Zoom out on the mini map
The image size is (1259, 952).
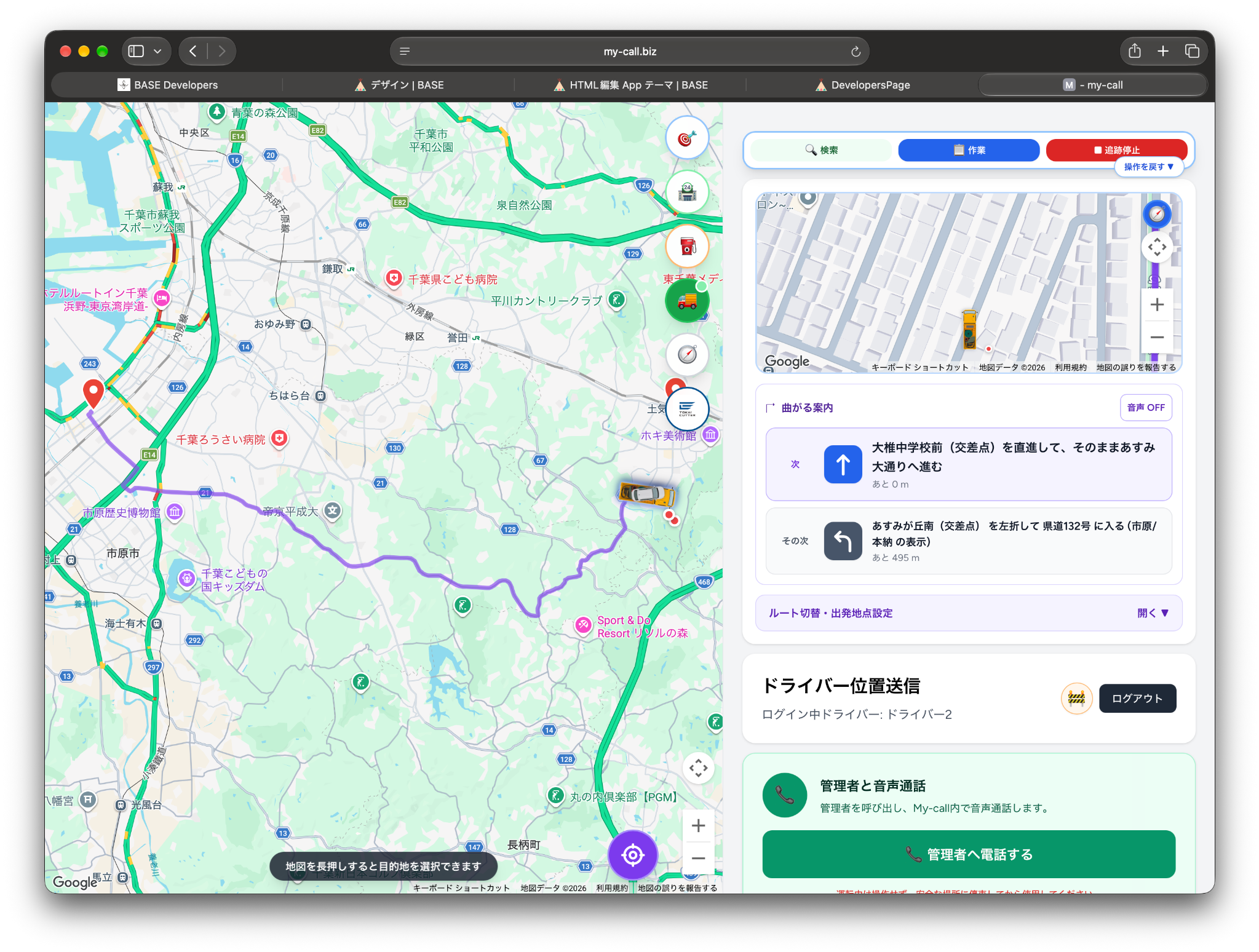(x=1157, y=337)
